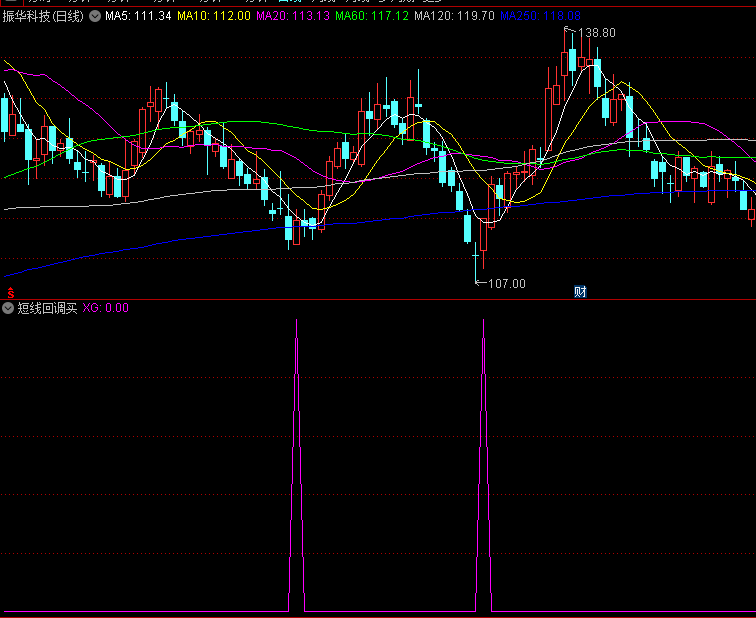Click the 138.80 high price label

pos(599,33)
